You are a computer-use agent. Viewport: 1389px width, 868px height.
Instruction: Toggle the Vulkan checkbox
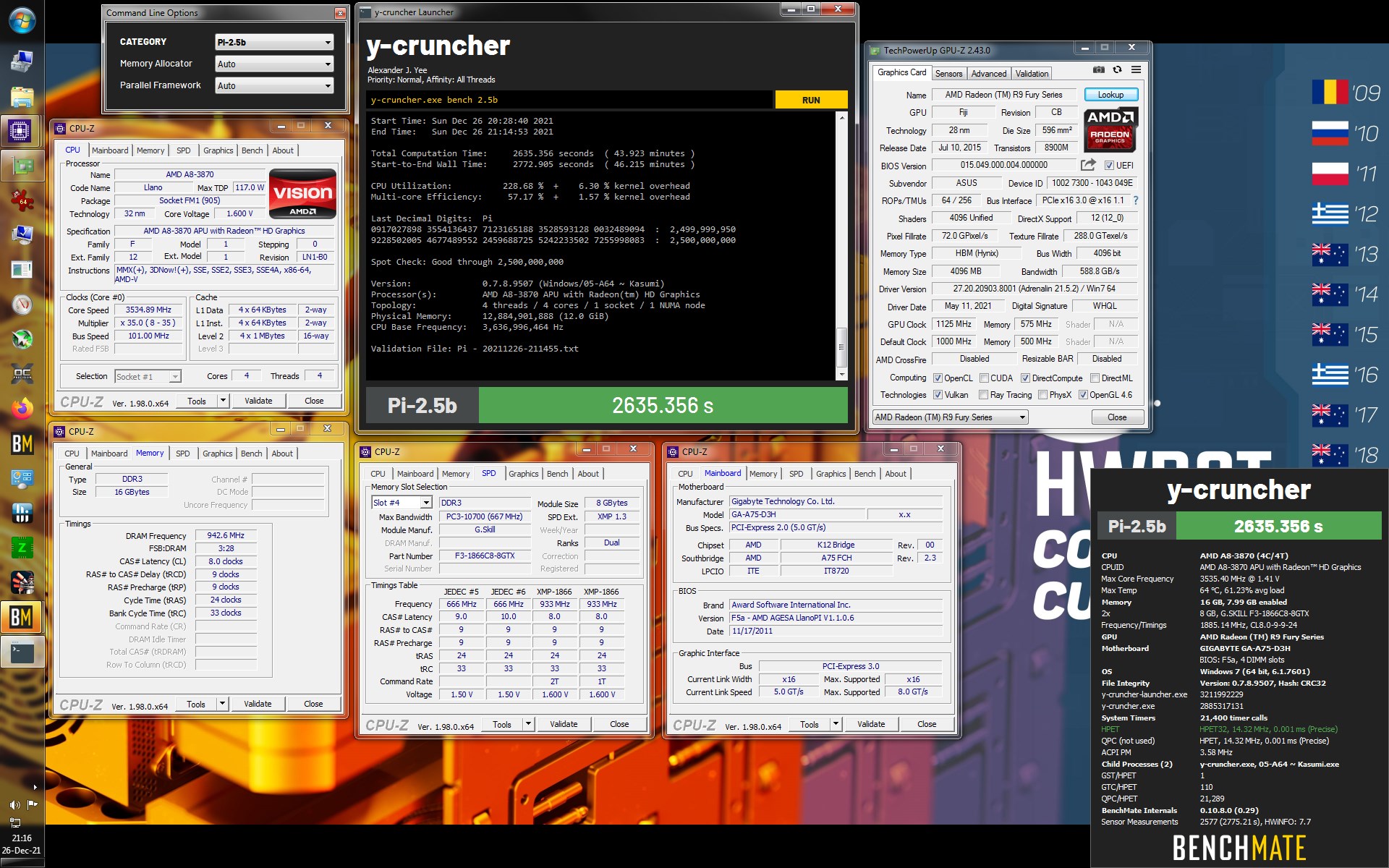coord(938,395)
